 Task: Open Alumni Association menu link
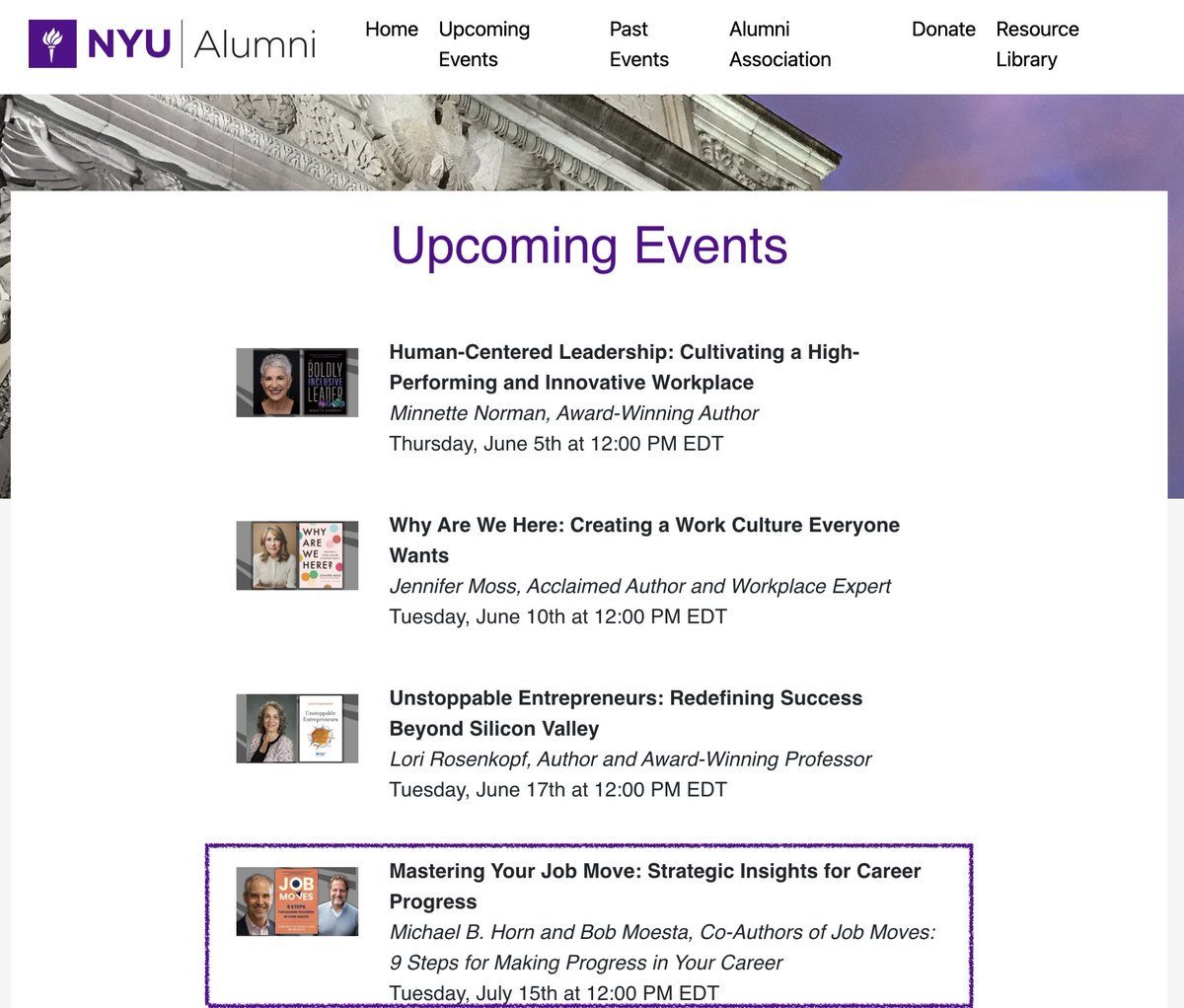pos(780,44)
